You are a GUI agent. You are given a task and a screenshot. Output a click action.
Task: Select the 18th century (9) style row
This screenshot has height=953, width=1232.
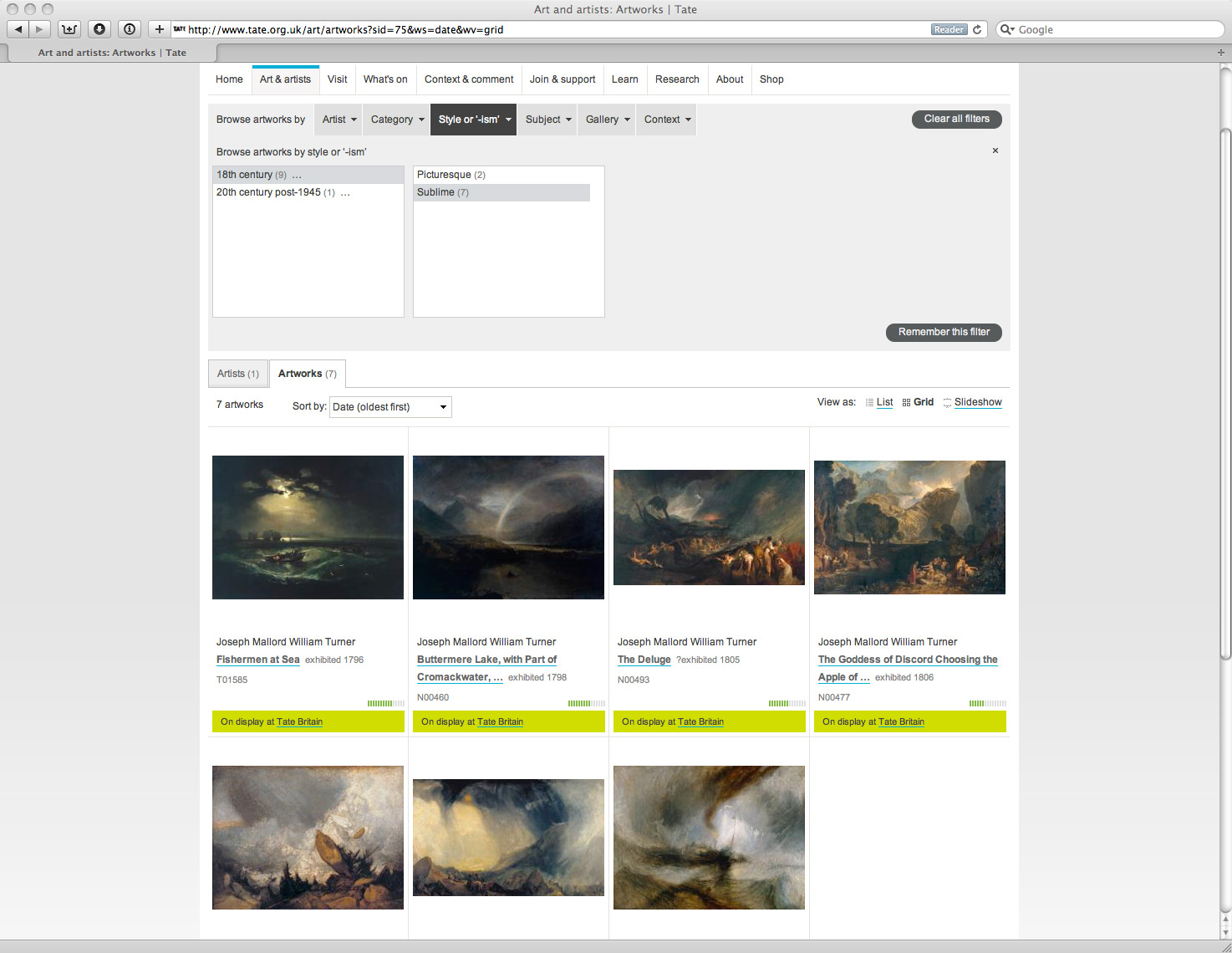click(308, 175)
